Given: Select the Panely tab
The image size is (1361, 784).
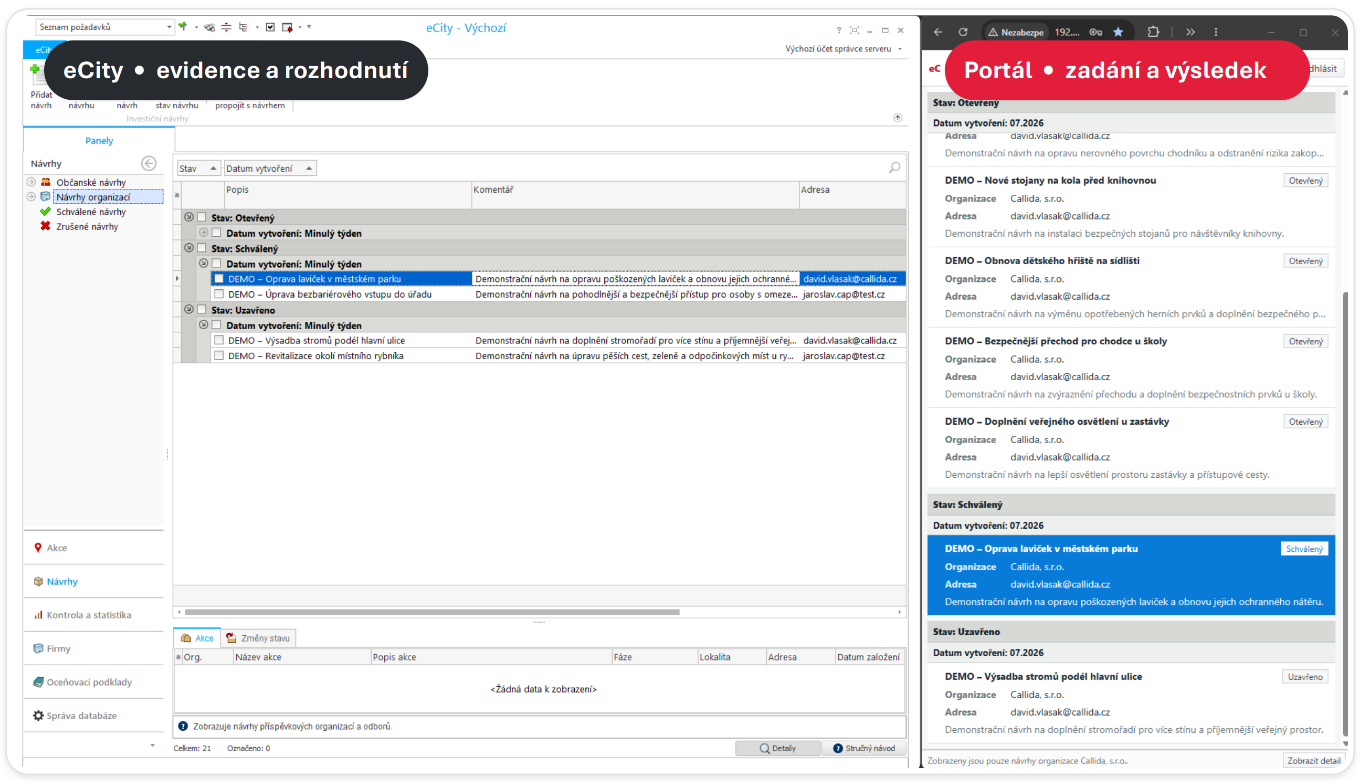Looking at the screenshot, I should [99, 141].
